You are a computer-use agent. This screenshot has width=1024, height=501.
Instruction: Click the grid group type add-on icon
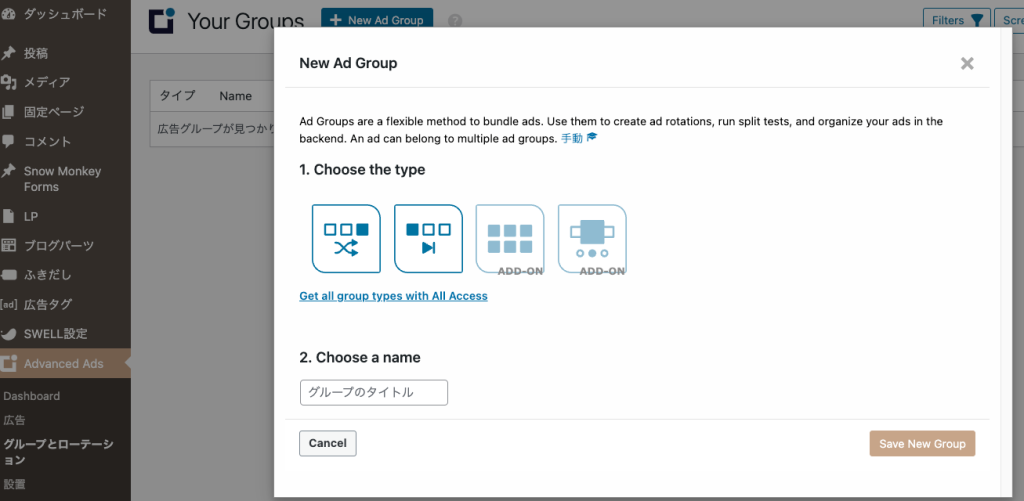coord(510,238)
